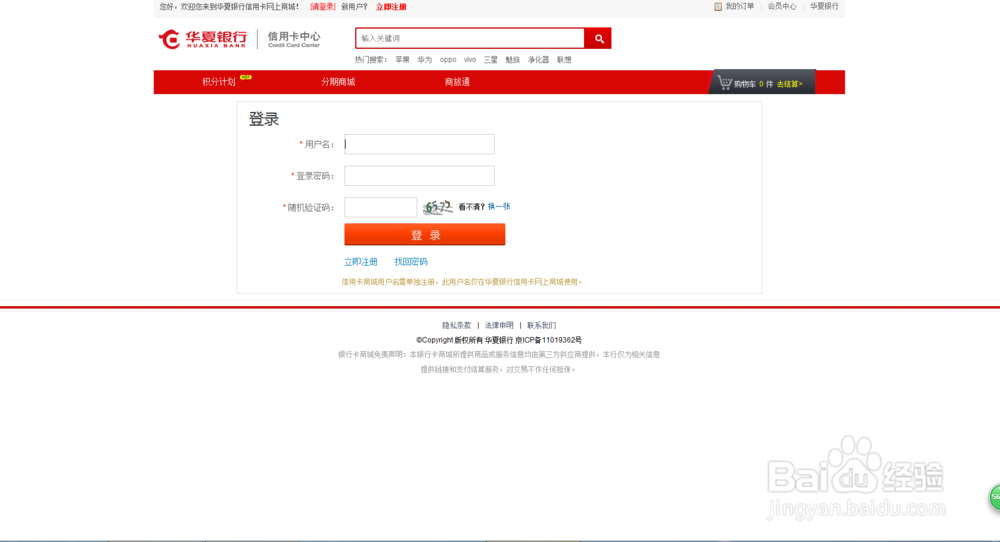Image resolution: width=1000 pixels, height=542 pixels.
Task: Click 去结算 in cart area
Action: click(790, 84)
